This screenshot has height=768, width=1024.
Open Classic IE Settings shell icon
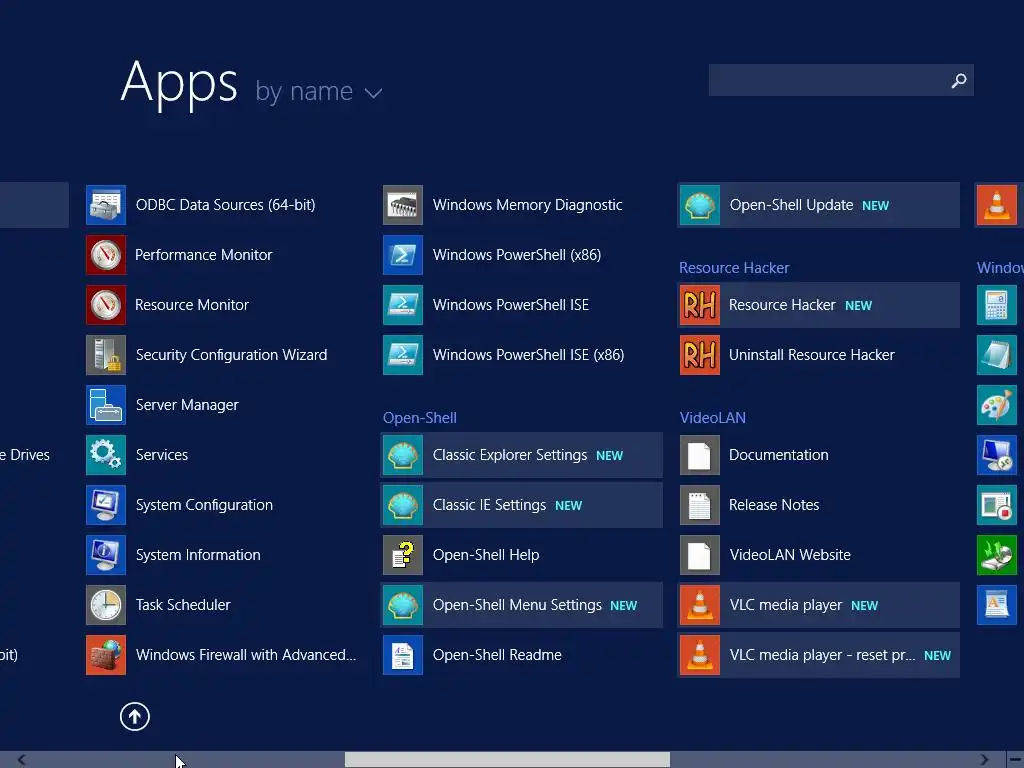tap(403, 505)
